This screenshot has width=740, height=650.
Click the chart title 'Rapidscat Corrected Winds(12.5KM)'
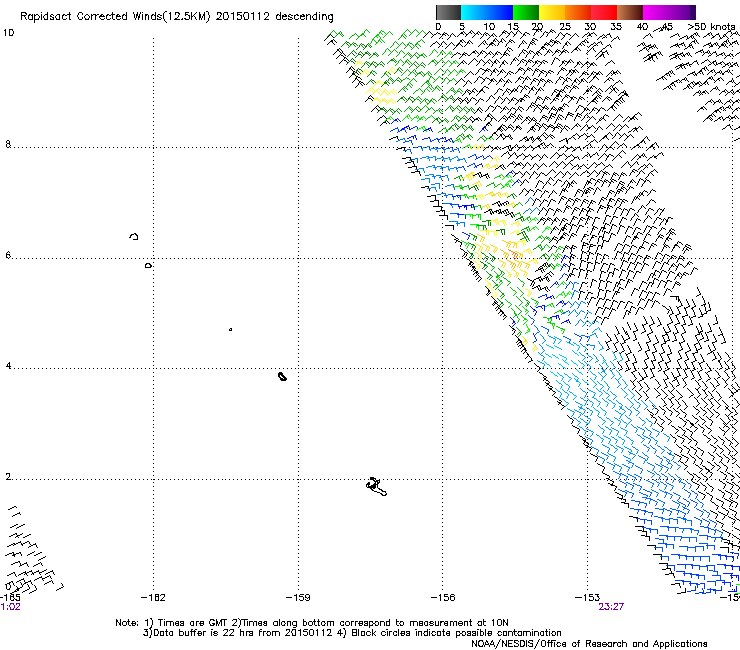pos(115,17)
